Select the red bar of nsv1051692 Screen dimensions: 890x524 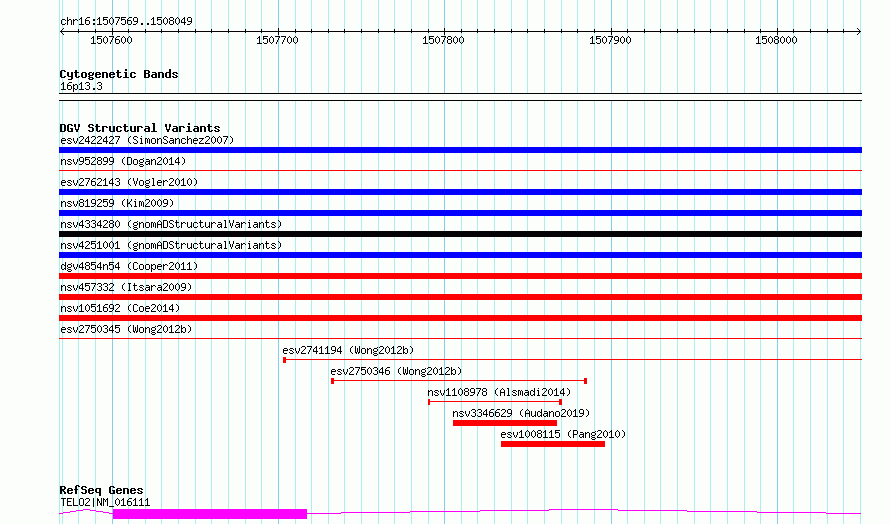[460, 318]
